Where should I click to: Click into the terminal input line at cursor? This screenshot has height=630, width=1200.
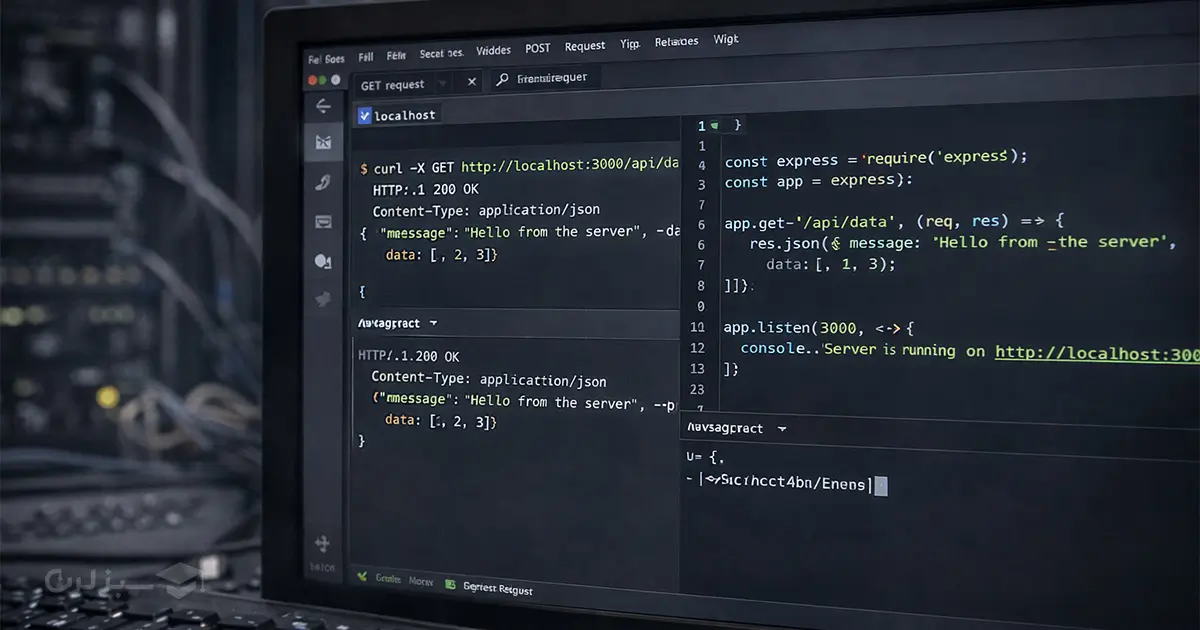point(880,485)
